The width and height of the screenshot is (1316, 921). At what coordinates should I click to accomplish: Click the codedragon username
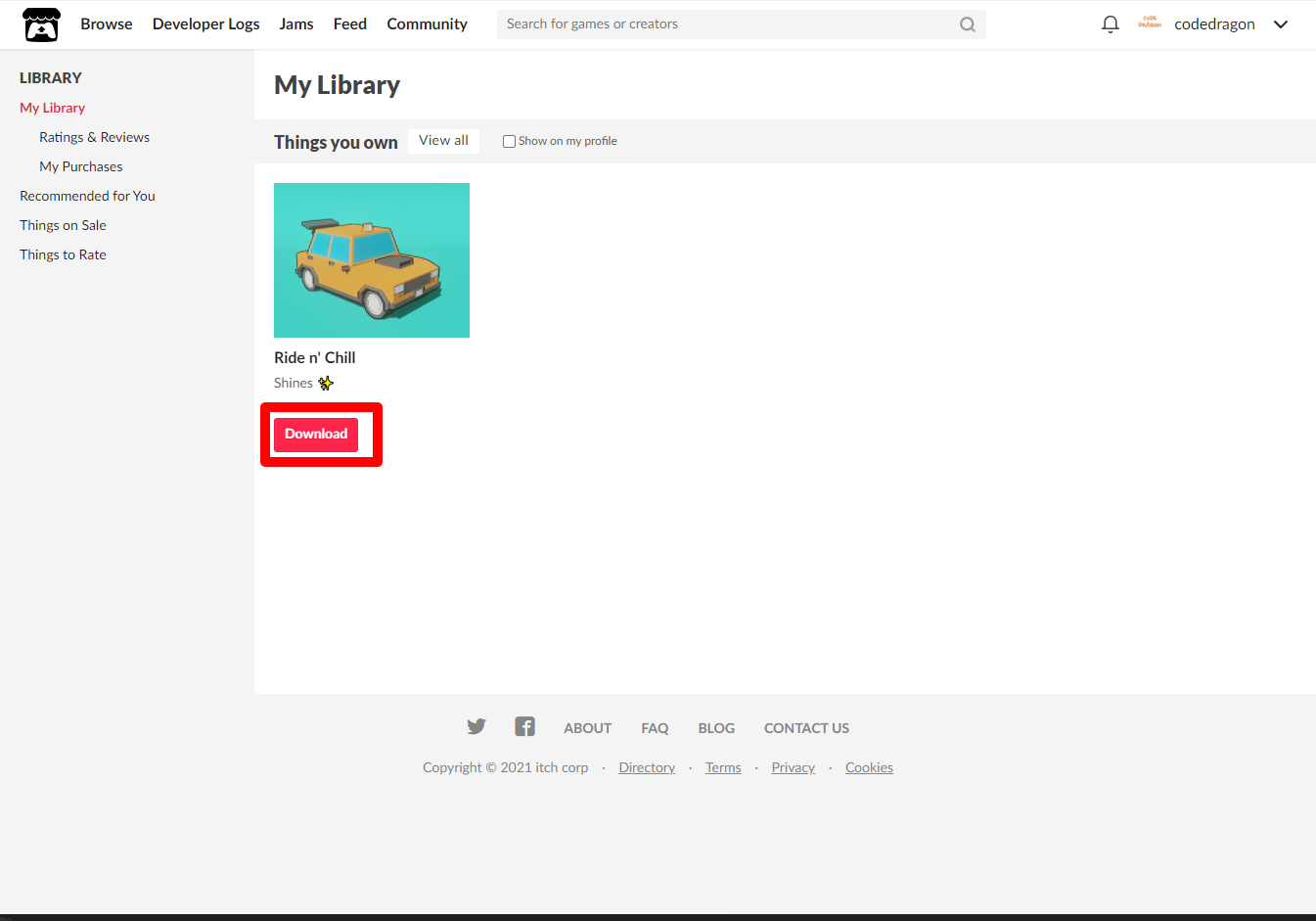coord(1214,24)
